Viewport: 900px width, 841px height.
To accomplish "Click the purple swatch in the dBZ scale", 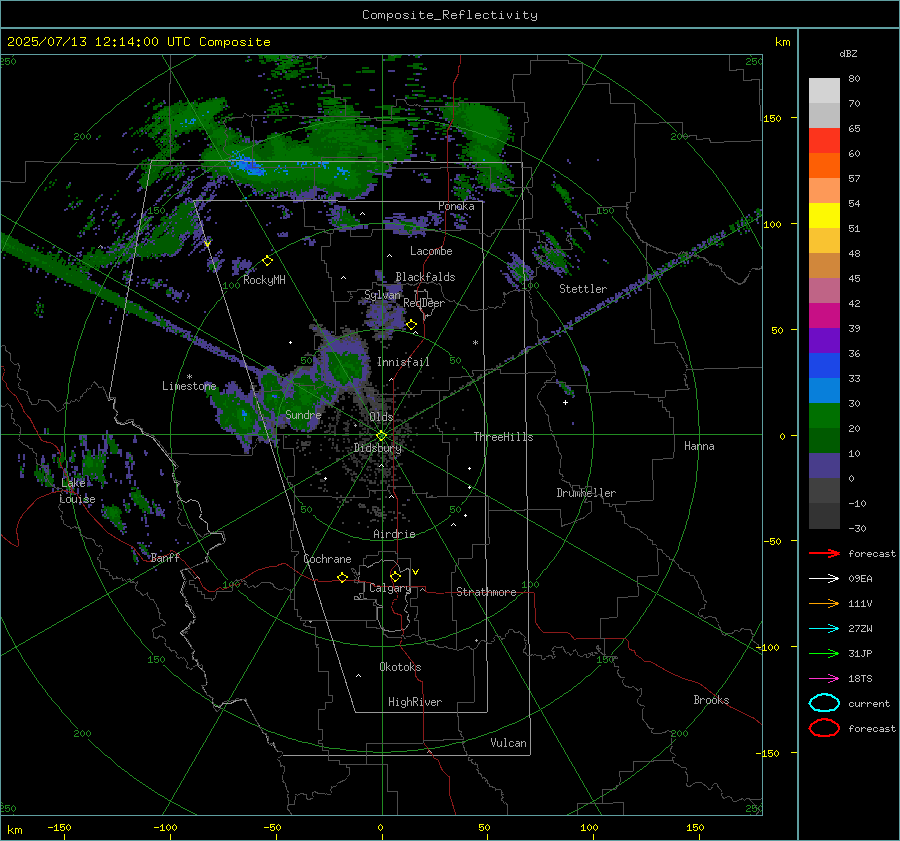I will pyautogui.click(x=824, y=340).
